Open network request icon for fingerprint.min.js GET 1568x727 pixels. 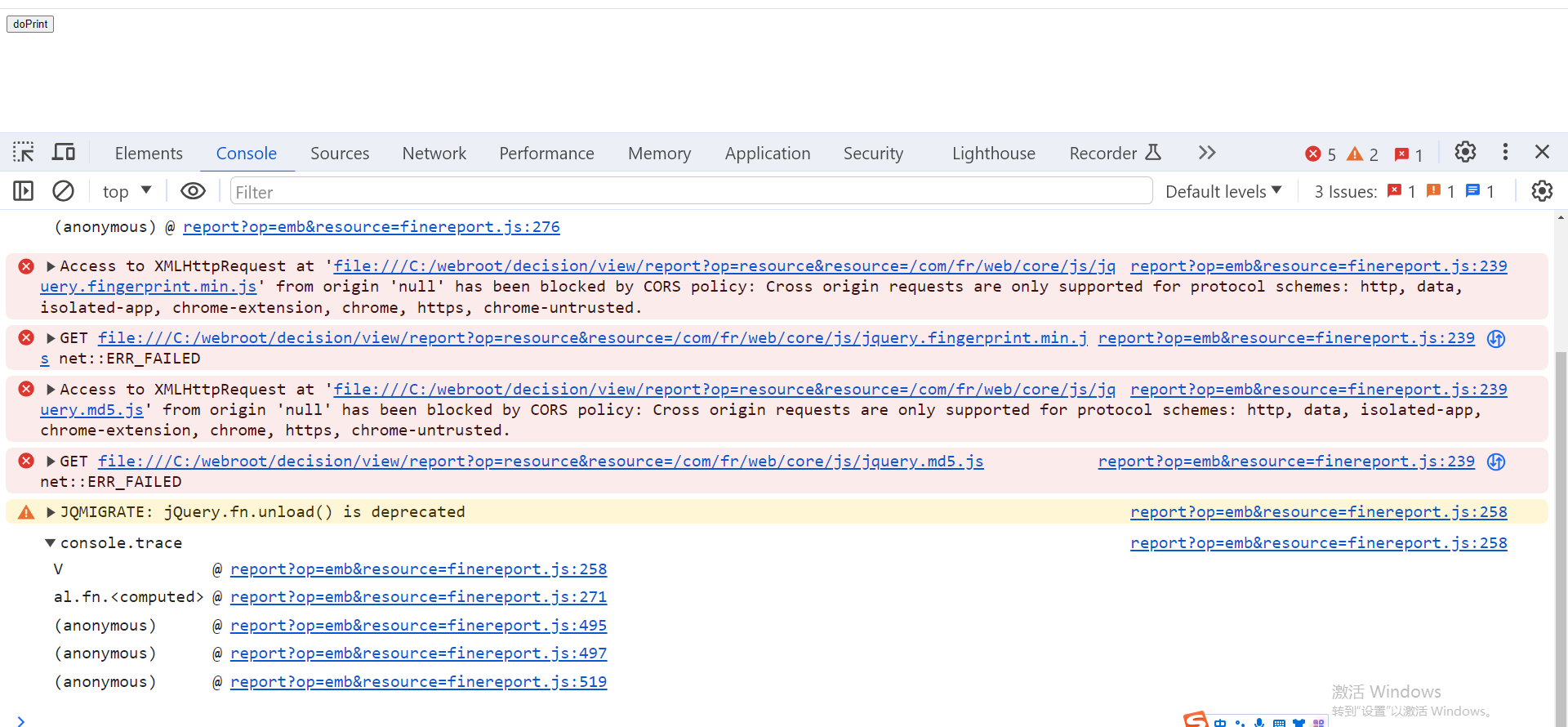tap(1496, 338)
